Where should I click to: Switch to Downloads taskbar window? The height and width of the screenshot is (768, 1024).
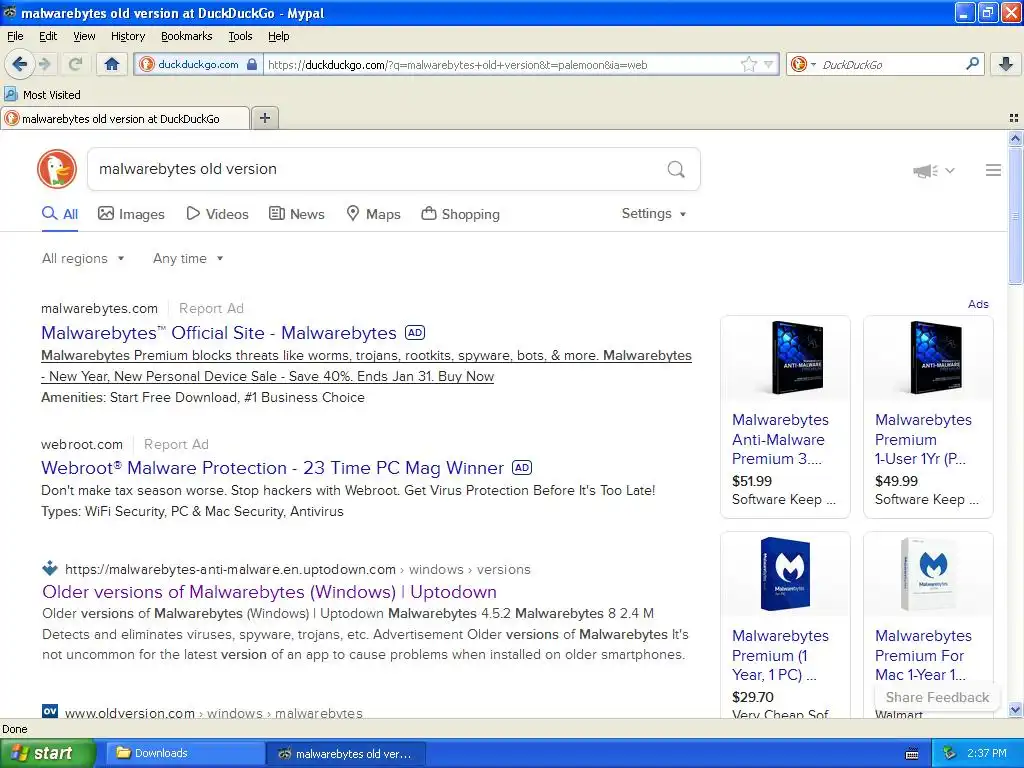(185, 753)
